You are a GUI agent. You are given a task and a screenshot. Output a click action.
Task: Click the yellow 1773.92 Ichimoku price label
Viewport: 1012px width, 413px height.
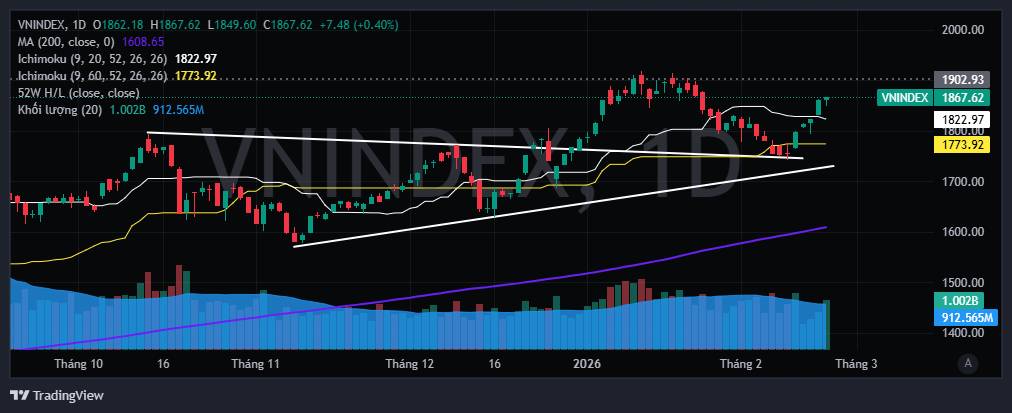[962, 145]
